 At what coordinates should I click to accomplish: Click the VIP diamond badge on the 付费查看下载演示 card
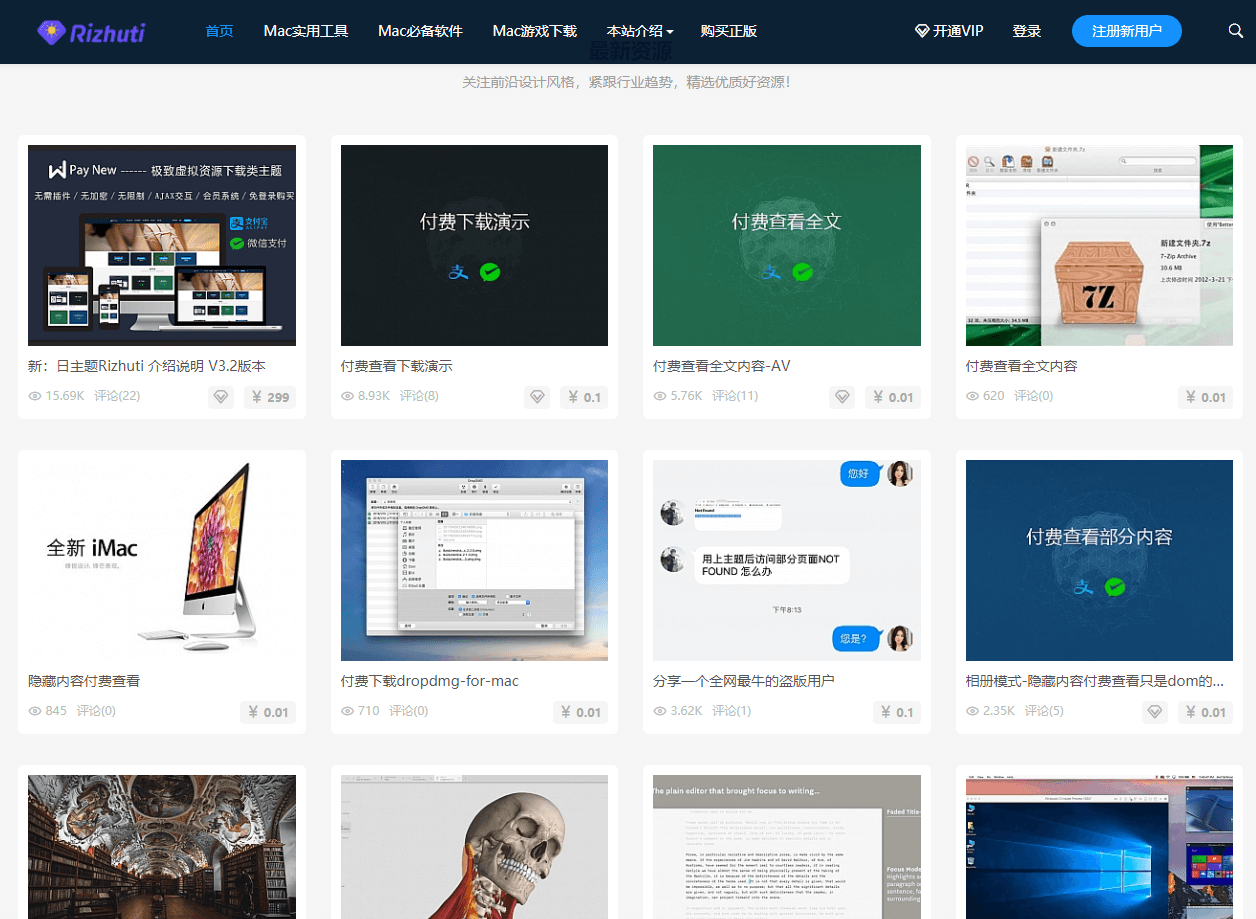tap(537, 397)
